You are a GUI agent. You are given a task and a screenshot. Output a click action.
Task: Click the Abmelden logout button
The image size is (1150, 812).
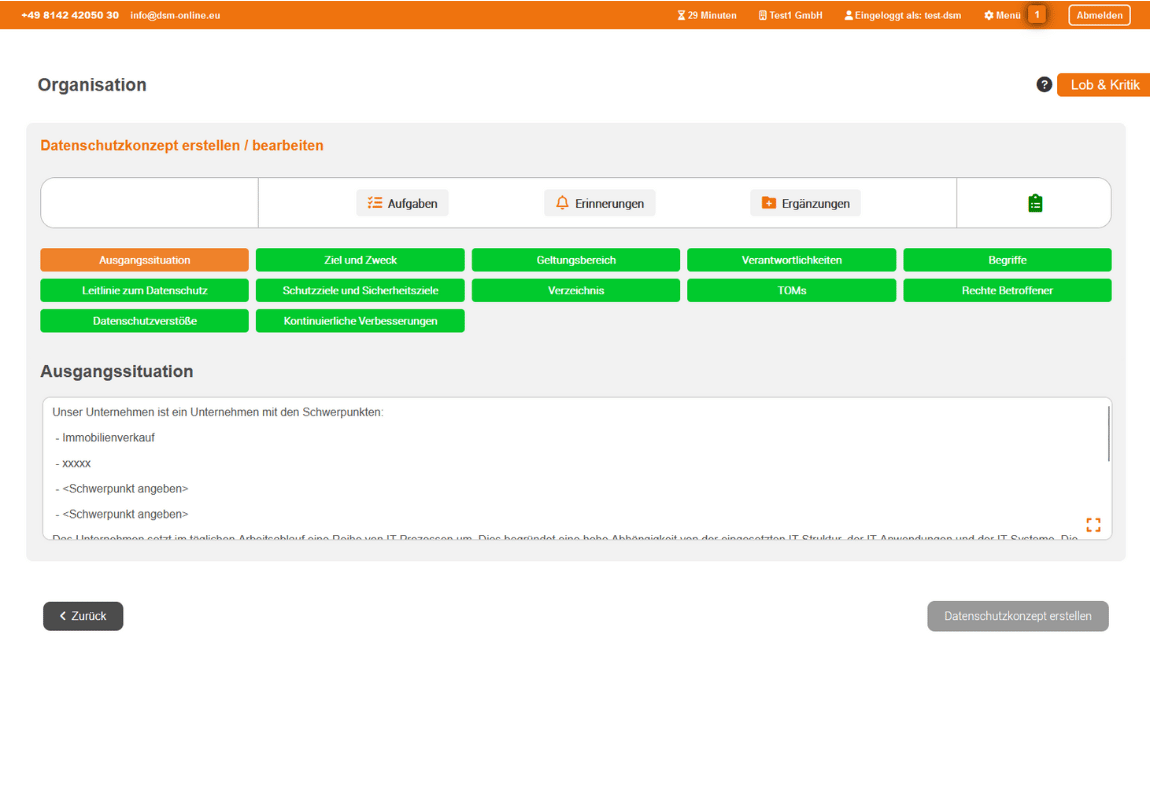click(1099, 15)
